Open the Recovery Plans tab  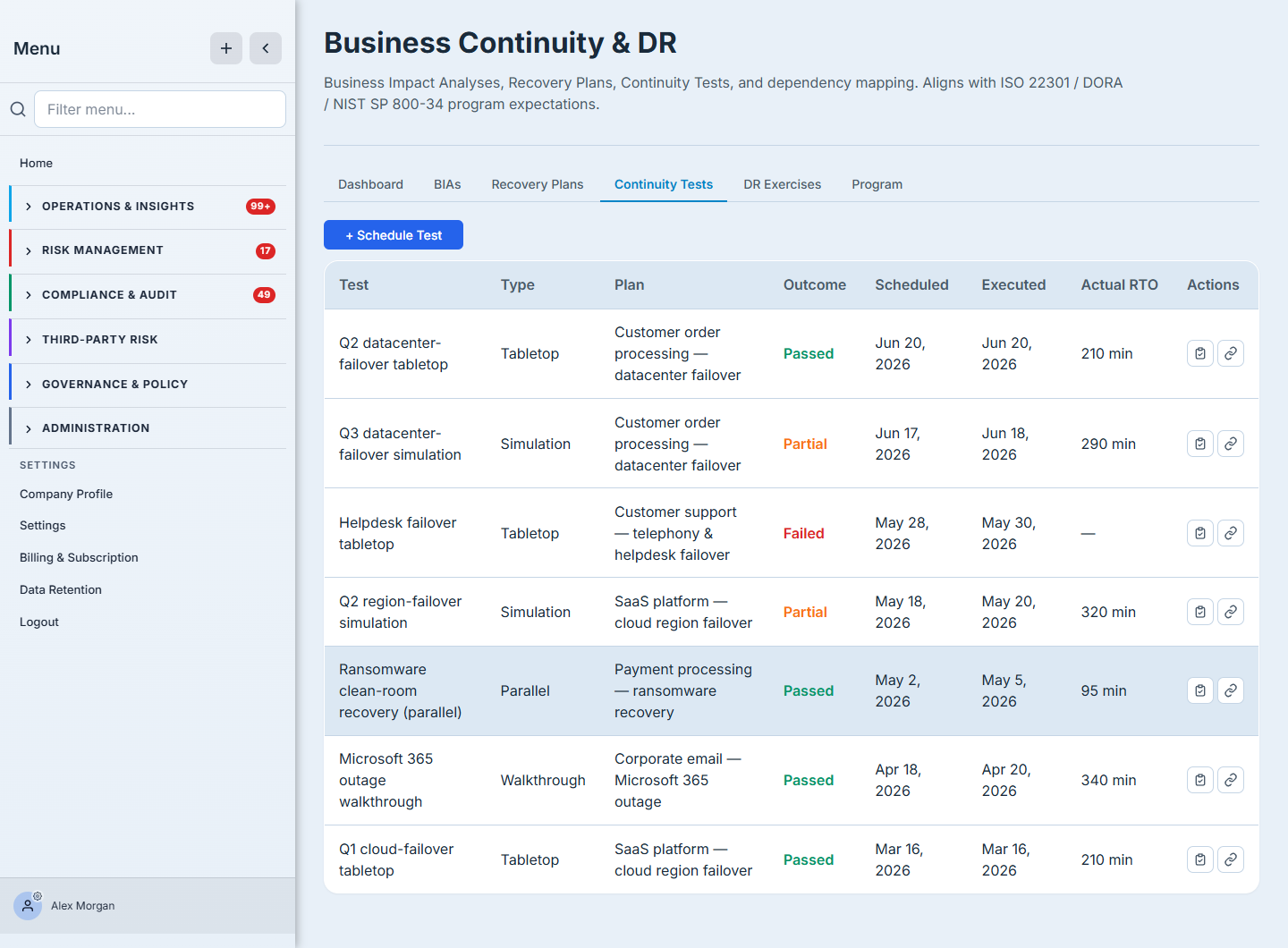click(x=538, y=184)
